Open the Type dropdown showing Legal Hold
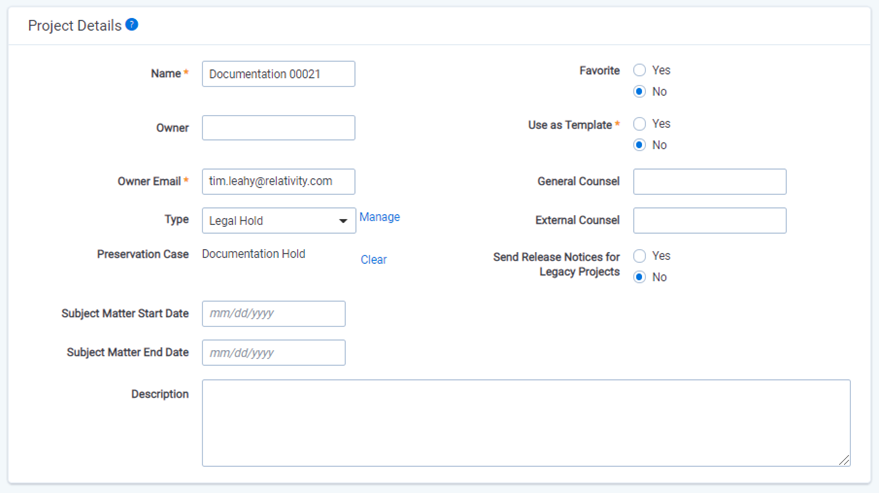 pyautogui.click(x=279, y=220)
